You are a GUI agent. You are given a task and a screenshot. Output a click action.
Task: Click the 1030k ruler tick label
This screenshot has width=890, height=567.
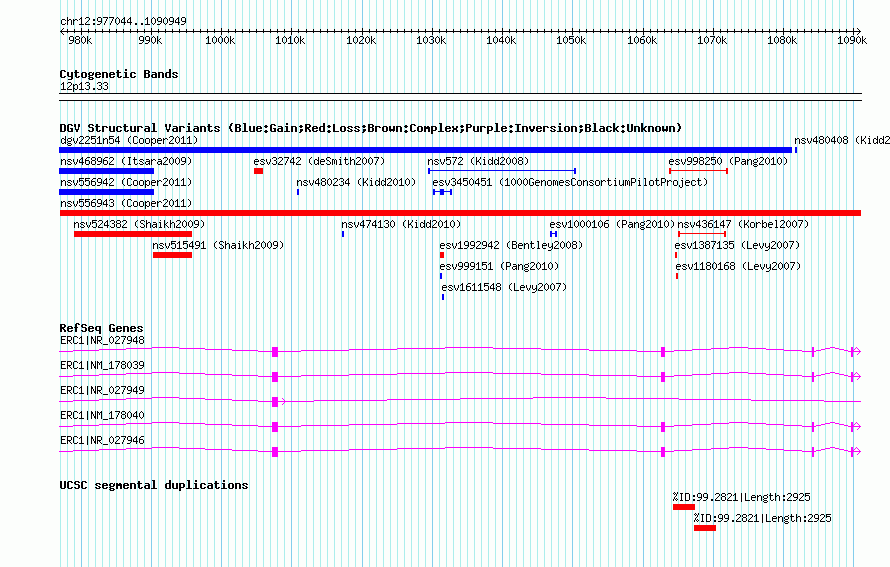click(x=431, y=40)
